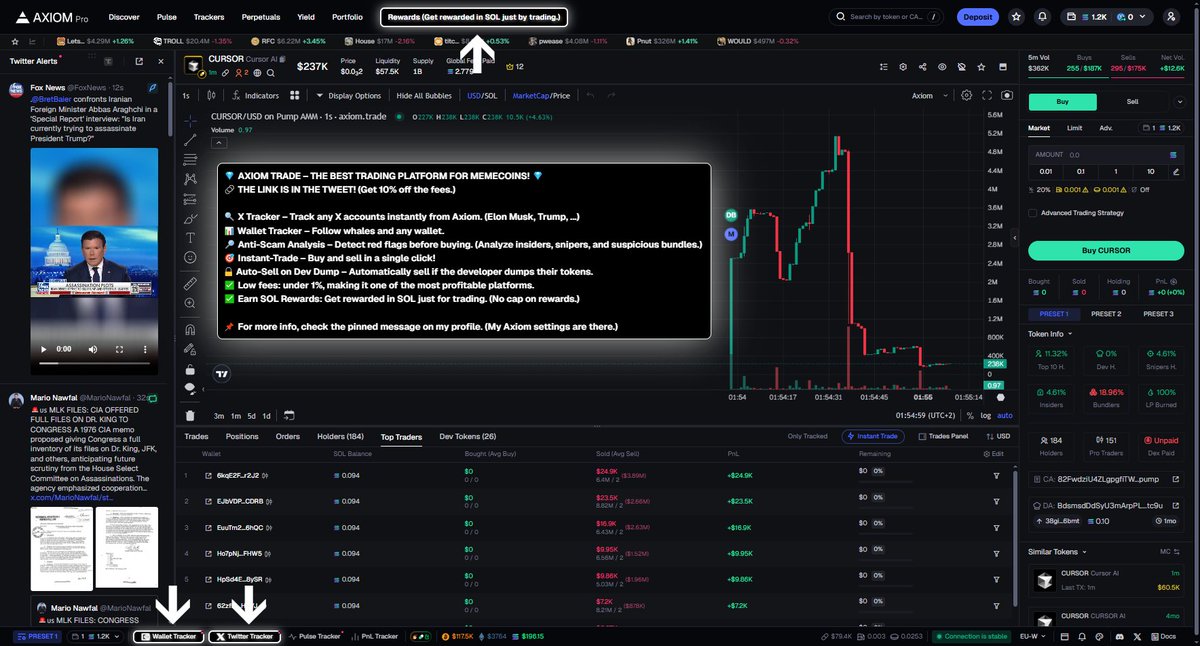Viewport: 1200px width, 646px height.
Task: Open the Discover menu
Action: pyautogui.click(x=124, y=17)
